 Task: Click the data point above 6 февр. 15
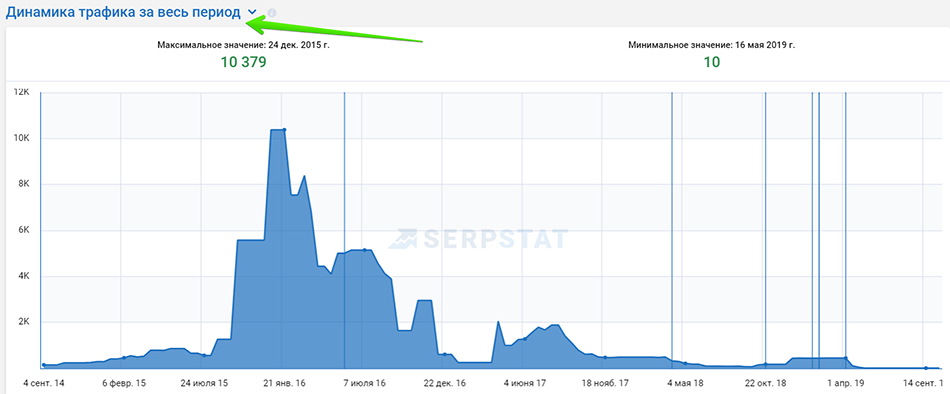[124, 358]
